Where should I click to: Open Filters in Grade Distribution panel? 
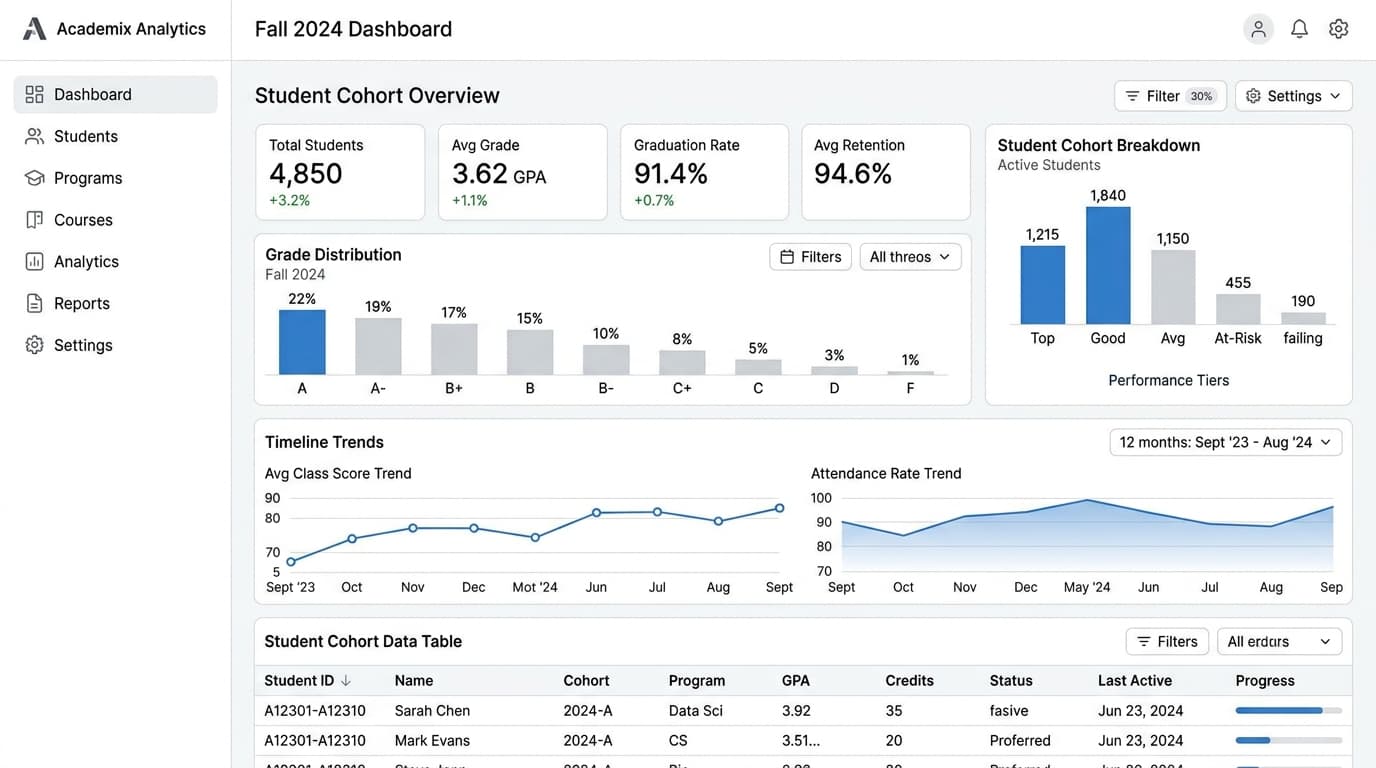pyautogui.click(x=810, y=257)
